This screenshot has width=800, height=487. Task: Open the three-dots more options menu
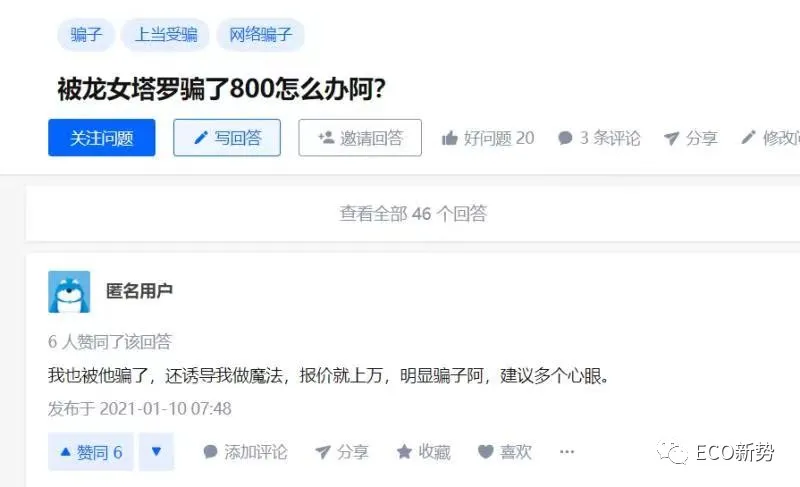pyautogui.click(x=567, y=452)
